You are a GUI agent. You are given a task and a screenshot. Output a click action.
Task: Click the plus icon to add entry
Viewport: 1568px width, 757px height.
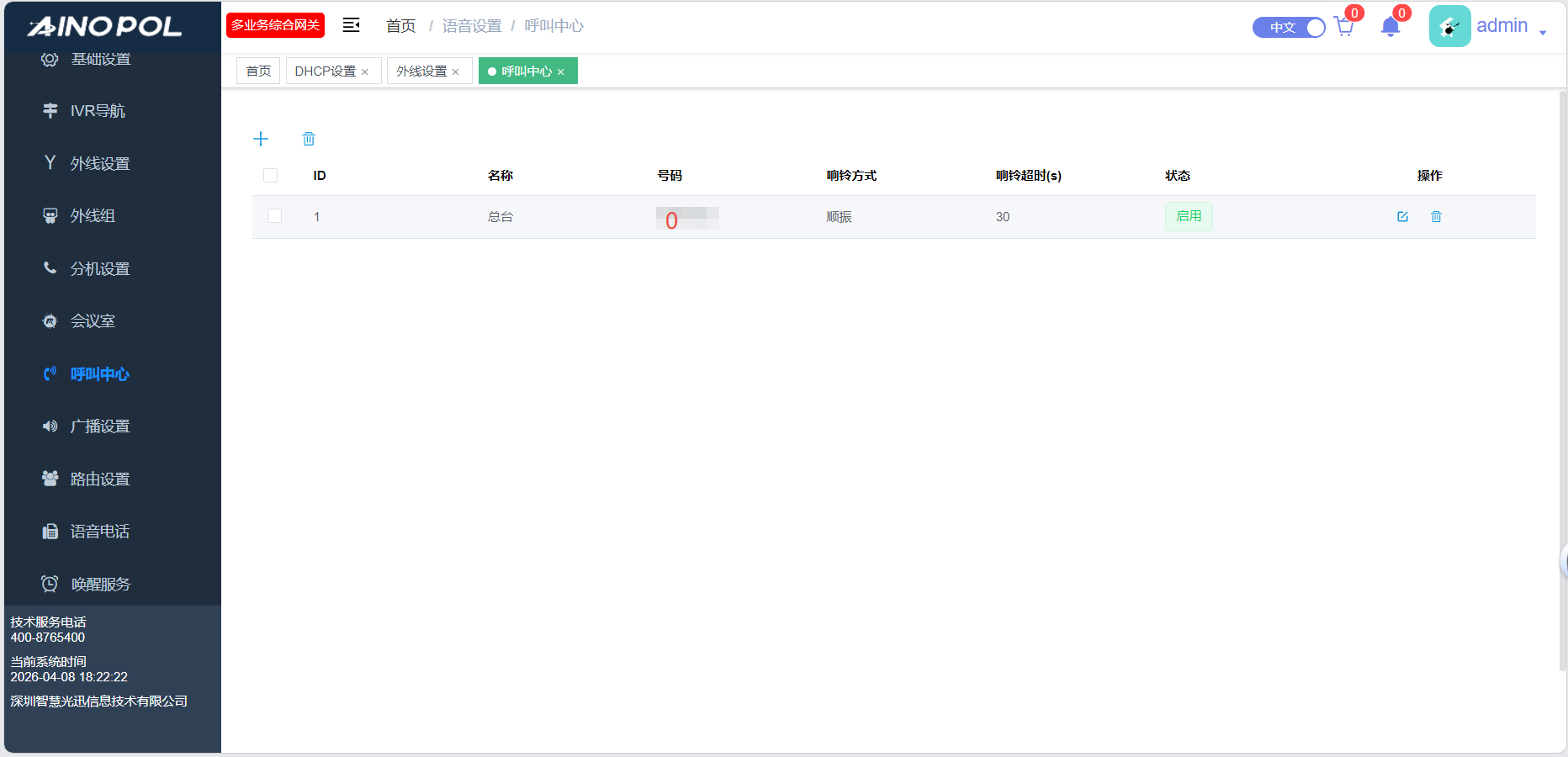261,139
